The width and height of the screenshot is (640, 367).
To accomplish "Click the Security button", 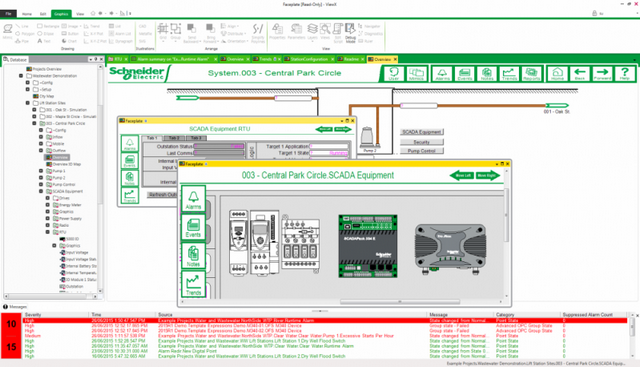I will tap(422, 142).
